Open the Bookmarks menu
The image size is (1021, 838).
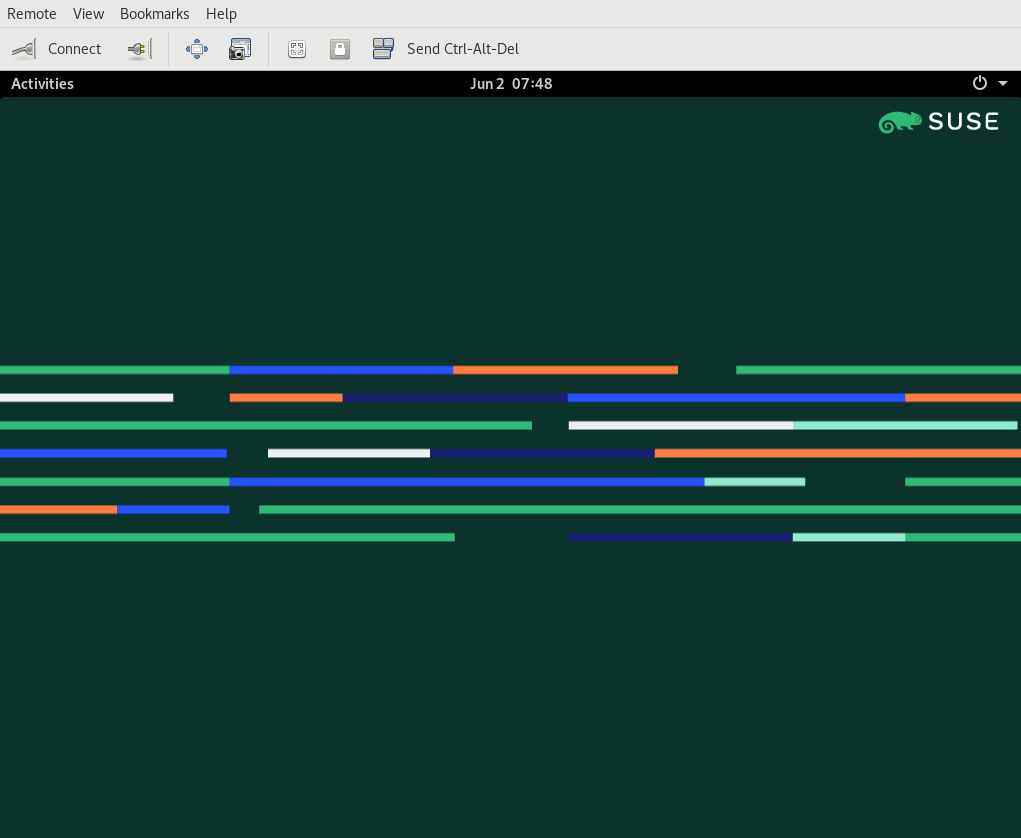click(154, 14)
